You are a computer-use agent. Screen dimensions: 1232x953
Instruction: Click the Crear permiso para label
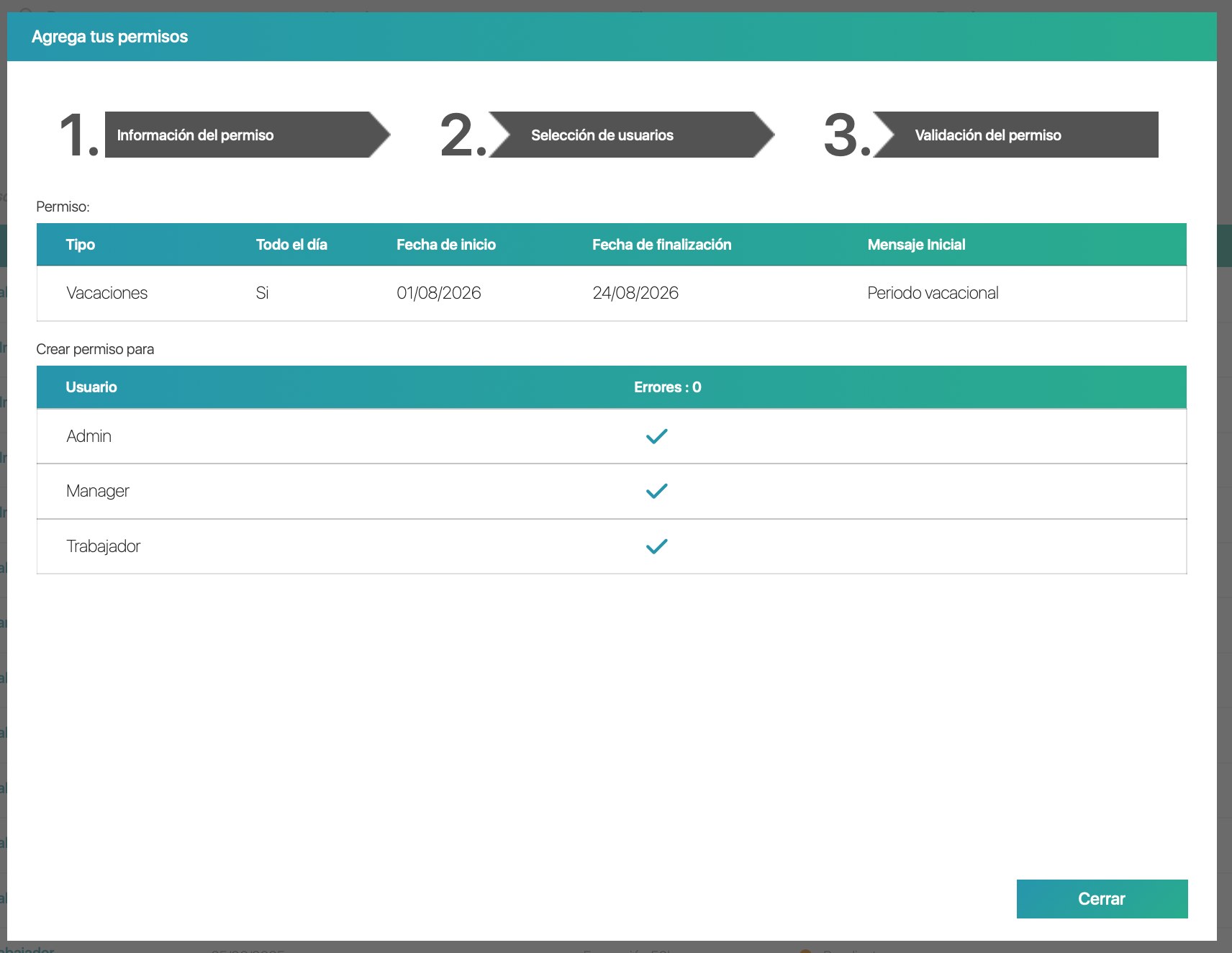point(95,349)
